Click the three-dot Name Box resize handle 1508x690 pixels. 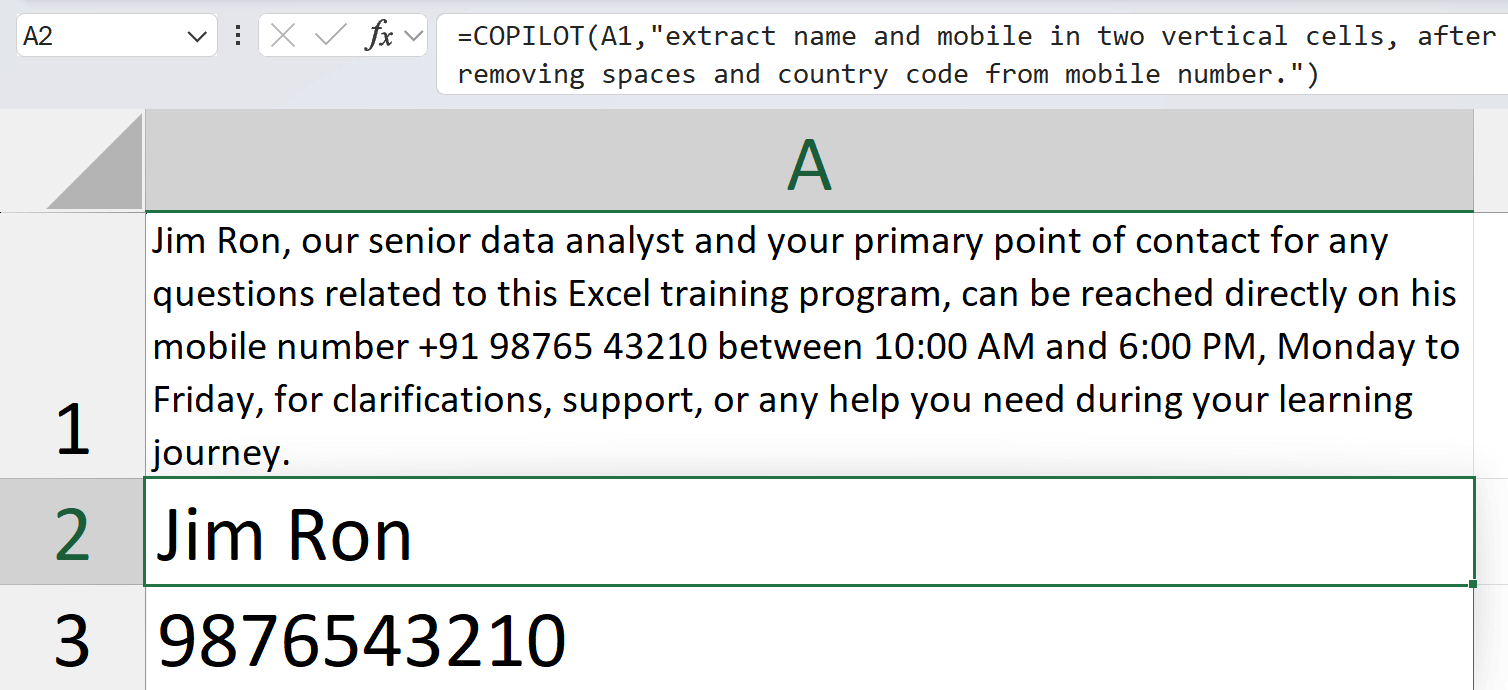pos(238,37)
